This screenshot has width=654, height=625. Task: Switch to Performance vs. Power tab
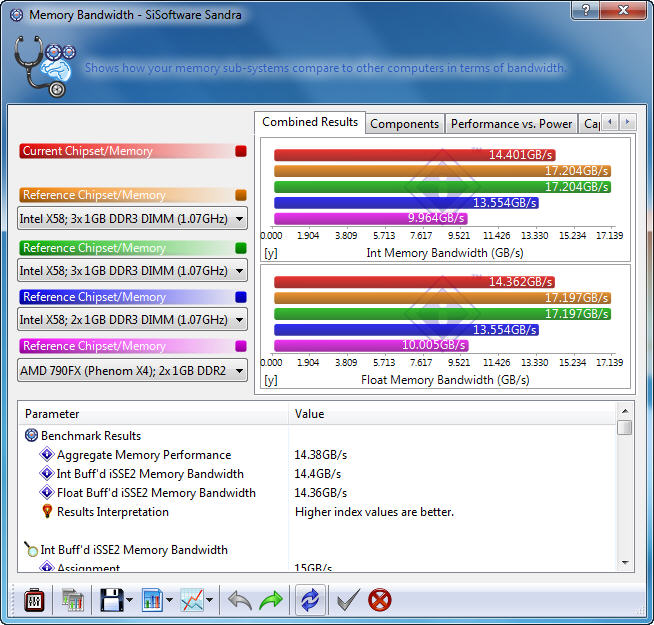pos(511,124)
